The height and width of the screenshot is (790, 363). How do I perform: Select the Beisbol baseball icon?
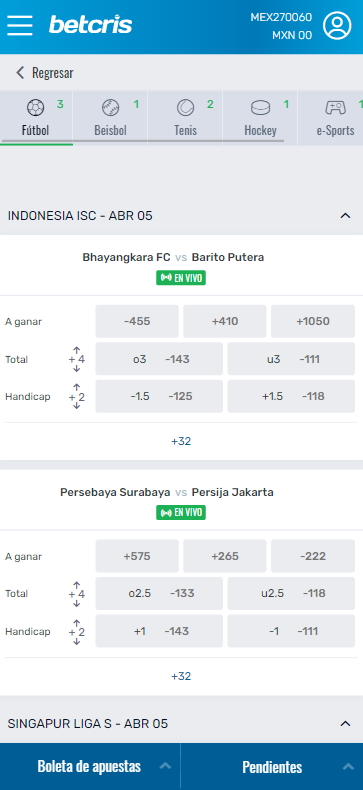(x=110, y=107)
